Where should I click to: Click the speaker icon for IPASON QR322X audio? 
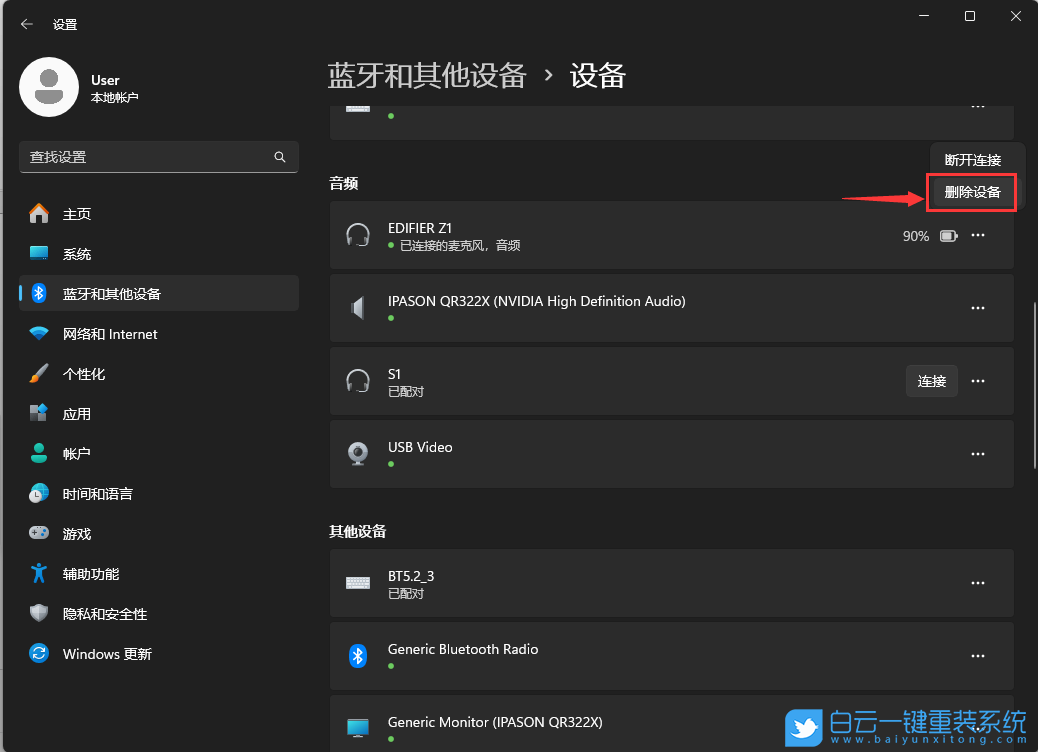pos(358,308)
